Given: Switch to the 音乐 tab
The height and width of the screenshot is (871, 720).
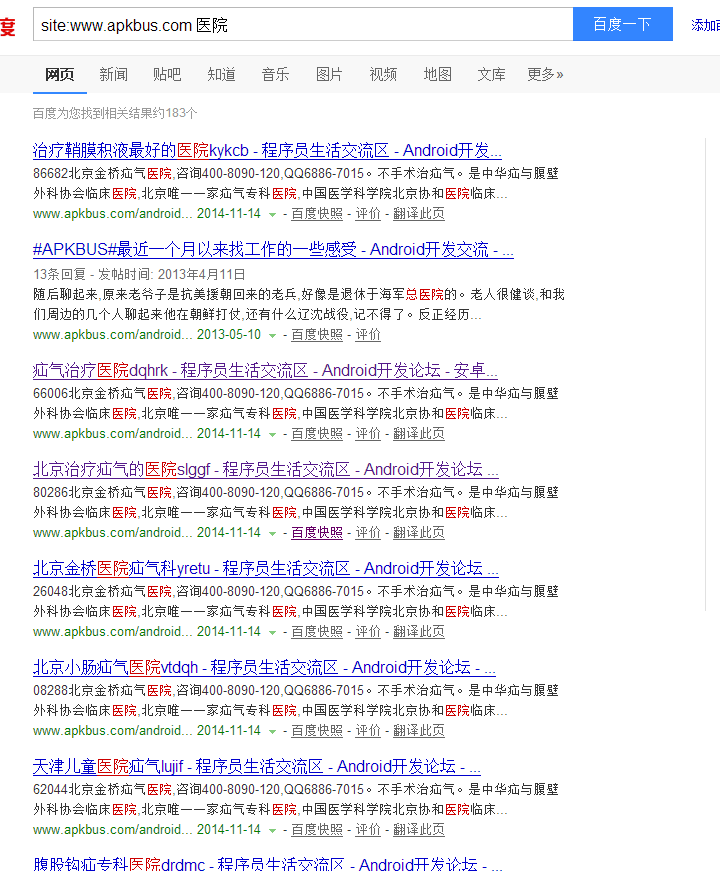Looking at the screenshot, I should click(x=276, y=74).
